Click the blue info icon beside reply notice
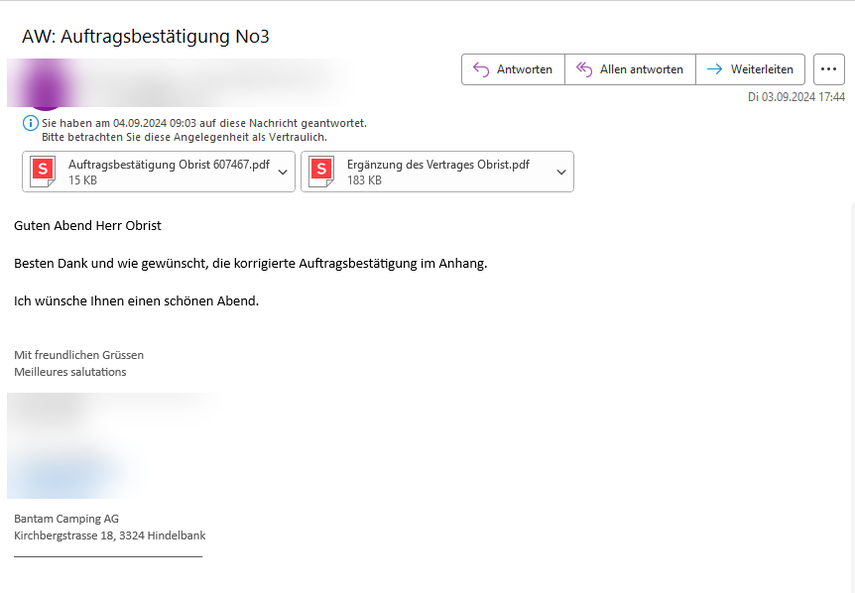This screenshot has height=593, width=855. 30,123
